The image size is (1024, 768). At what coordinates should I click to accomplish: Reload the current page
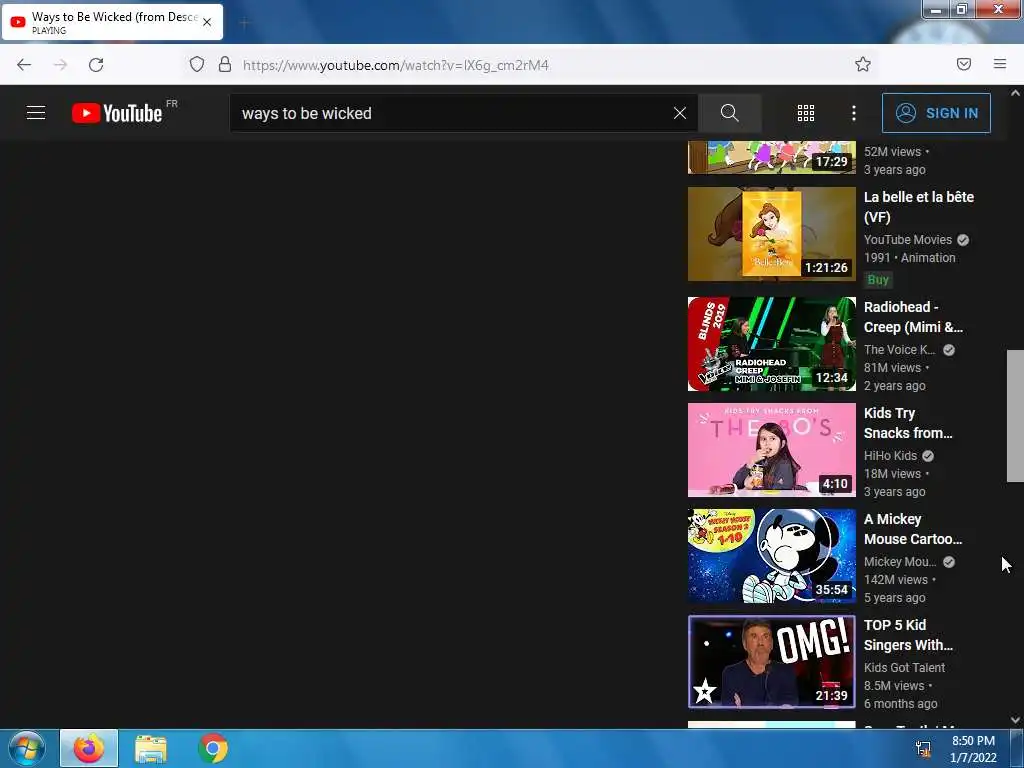96,65
